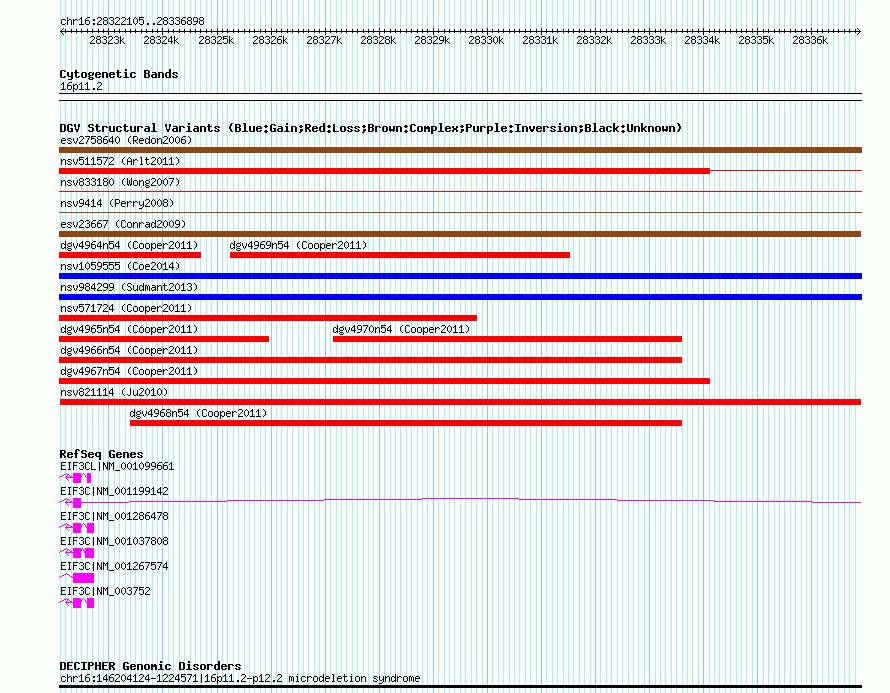The width and height of the screenshot is (890, 693).
Task: Click the EIF3C NM_001267574 exon glyph
Action: (x=83, y=578)
